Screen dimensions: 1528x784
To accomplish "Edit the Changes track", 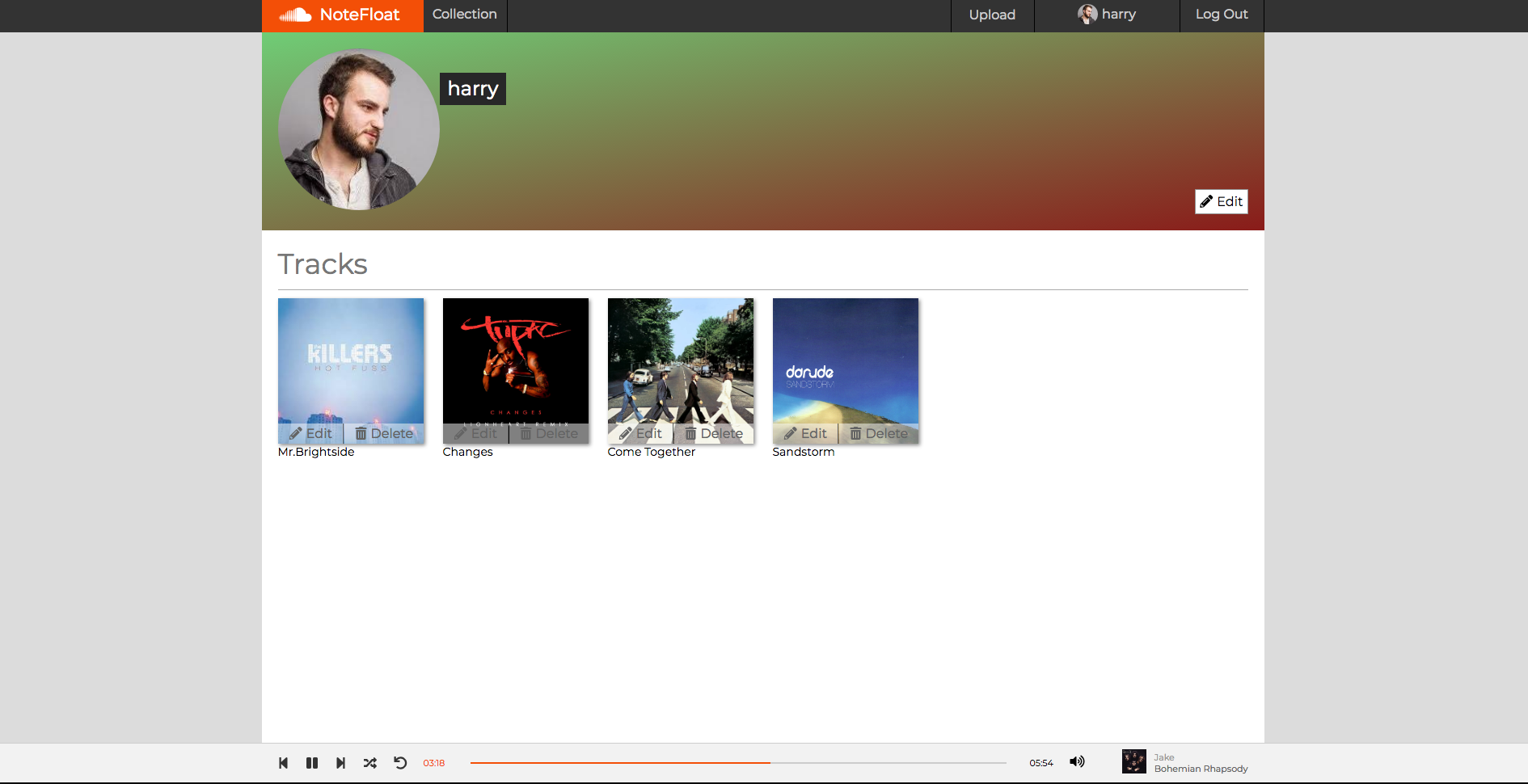I will 476,434.
